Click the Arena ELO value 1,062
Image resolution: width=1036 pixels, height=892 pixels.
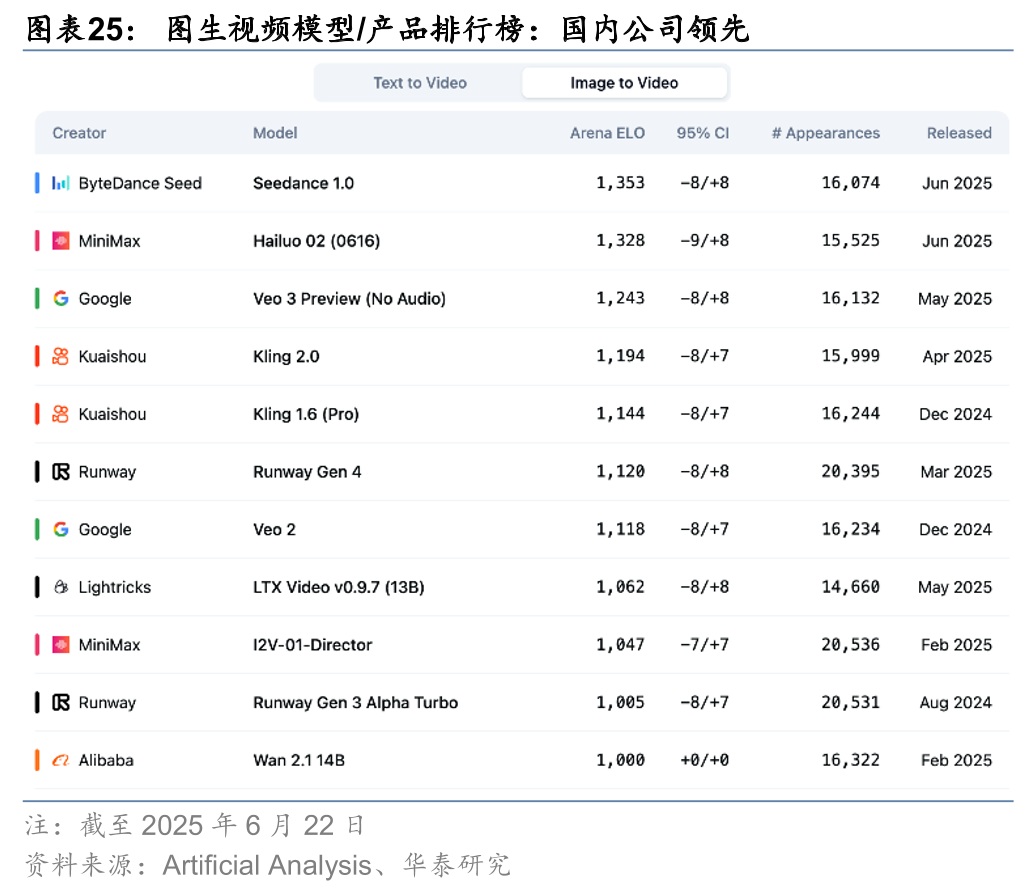tap(620, 587)
